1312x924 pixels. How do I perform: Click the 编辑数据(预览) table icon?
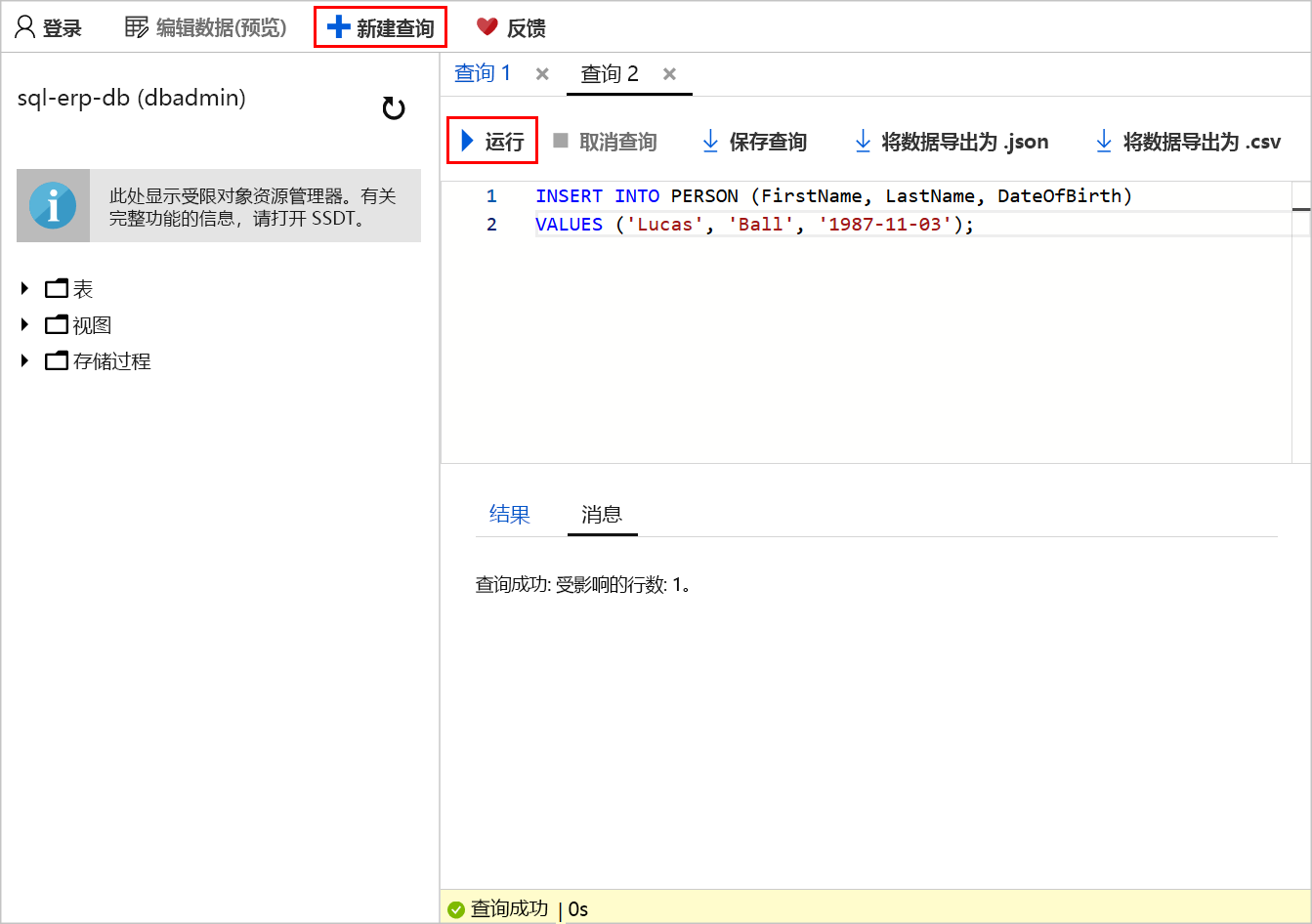point(137,27)
